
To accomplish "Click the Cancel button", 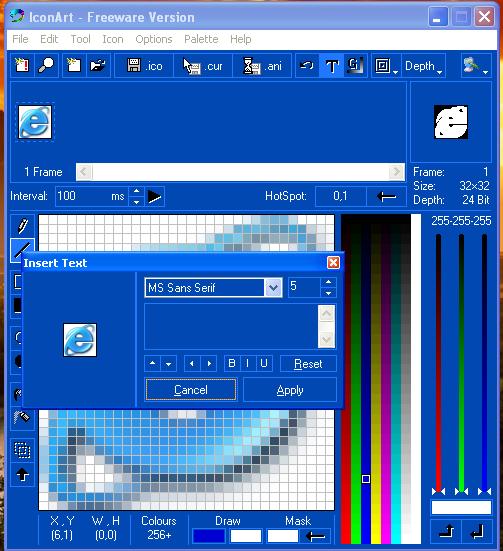I will pyautogui.click(x=191, y=390).
